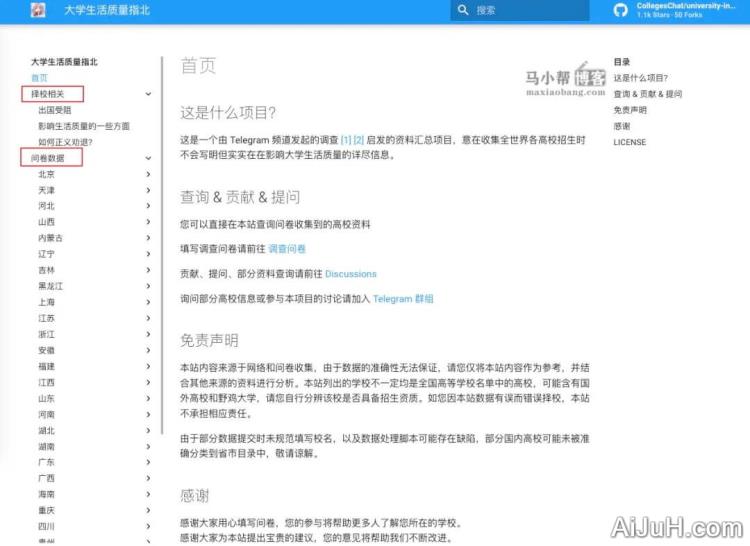Image resolution: width=750 pixels, height=546 pixels.
Task: Select 浙江 in the province list
Action: 47,334
